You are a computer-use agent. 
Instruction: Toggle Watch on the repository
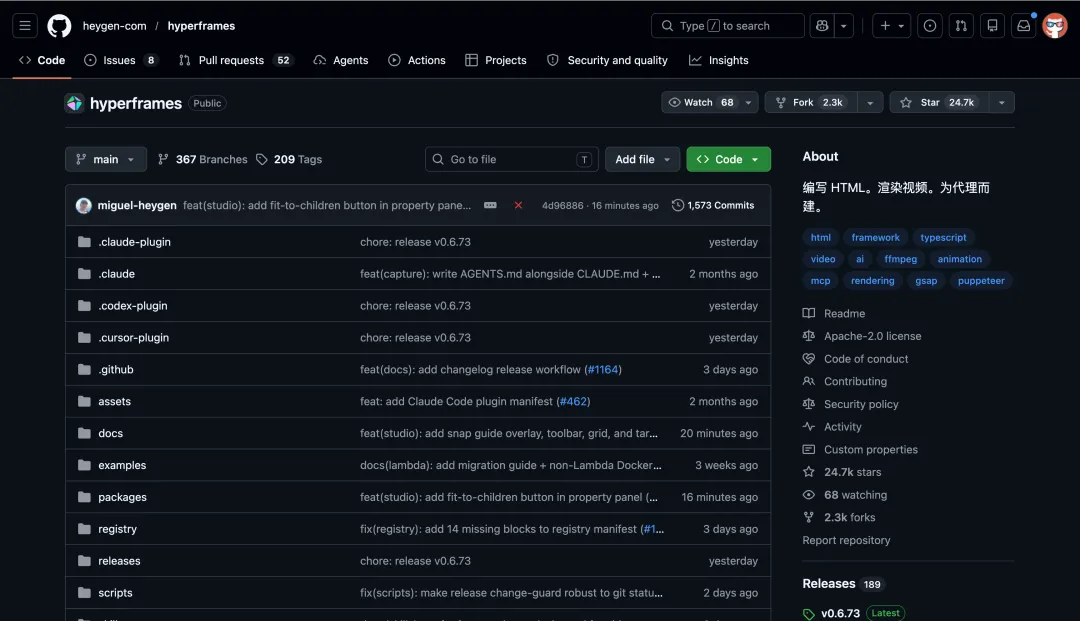pos(709,103)
